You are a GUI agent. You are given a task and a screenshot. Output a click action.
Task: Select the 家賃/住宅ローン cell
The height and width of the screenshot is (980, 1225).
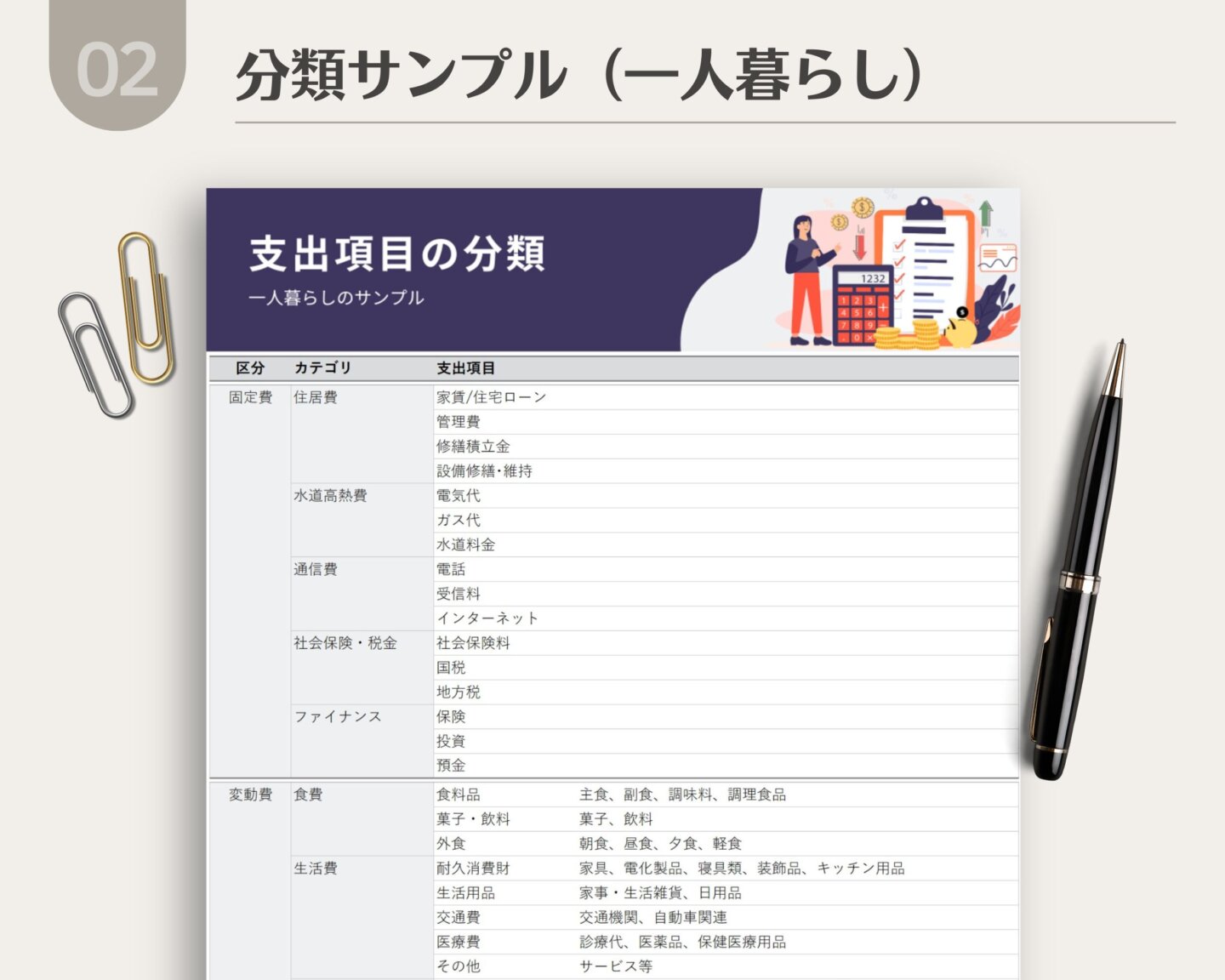coord(491,397)
